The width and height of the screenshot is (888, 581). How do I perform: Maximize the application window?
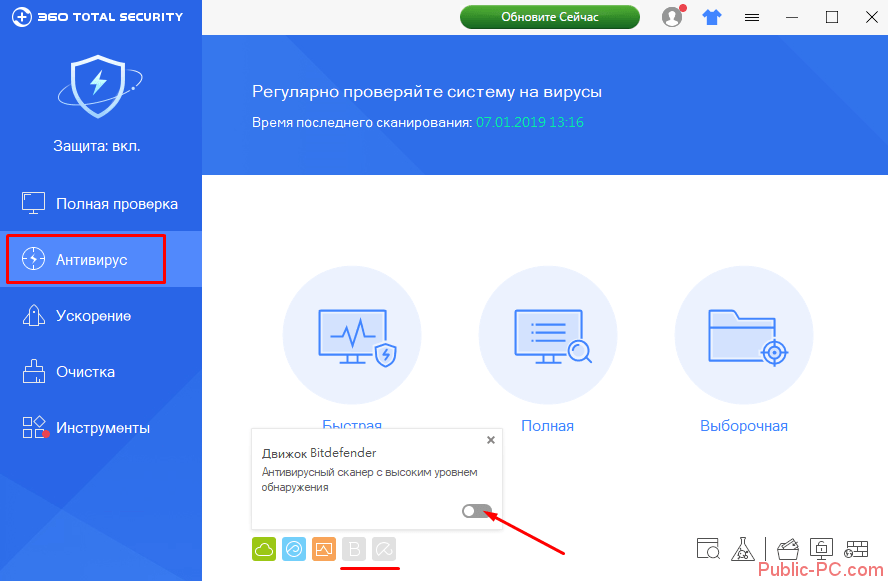pos(832,18)
